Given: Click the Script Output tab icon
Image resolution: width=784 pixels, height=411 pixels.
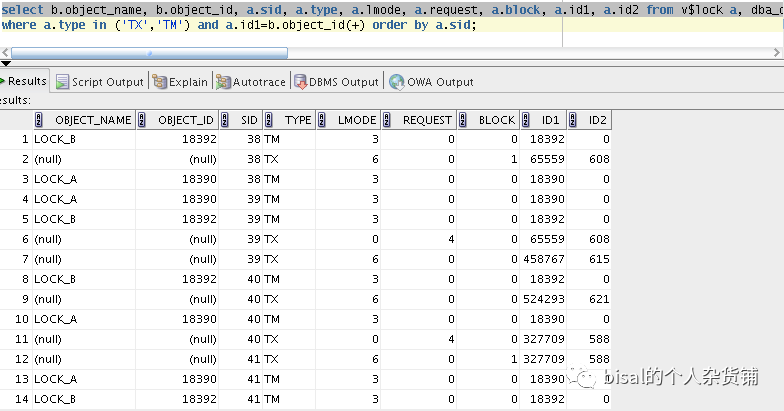Looking at the screenshot, I should 62,82.
